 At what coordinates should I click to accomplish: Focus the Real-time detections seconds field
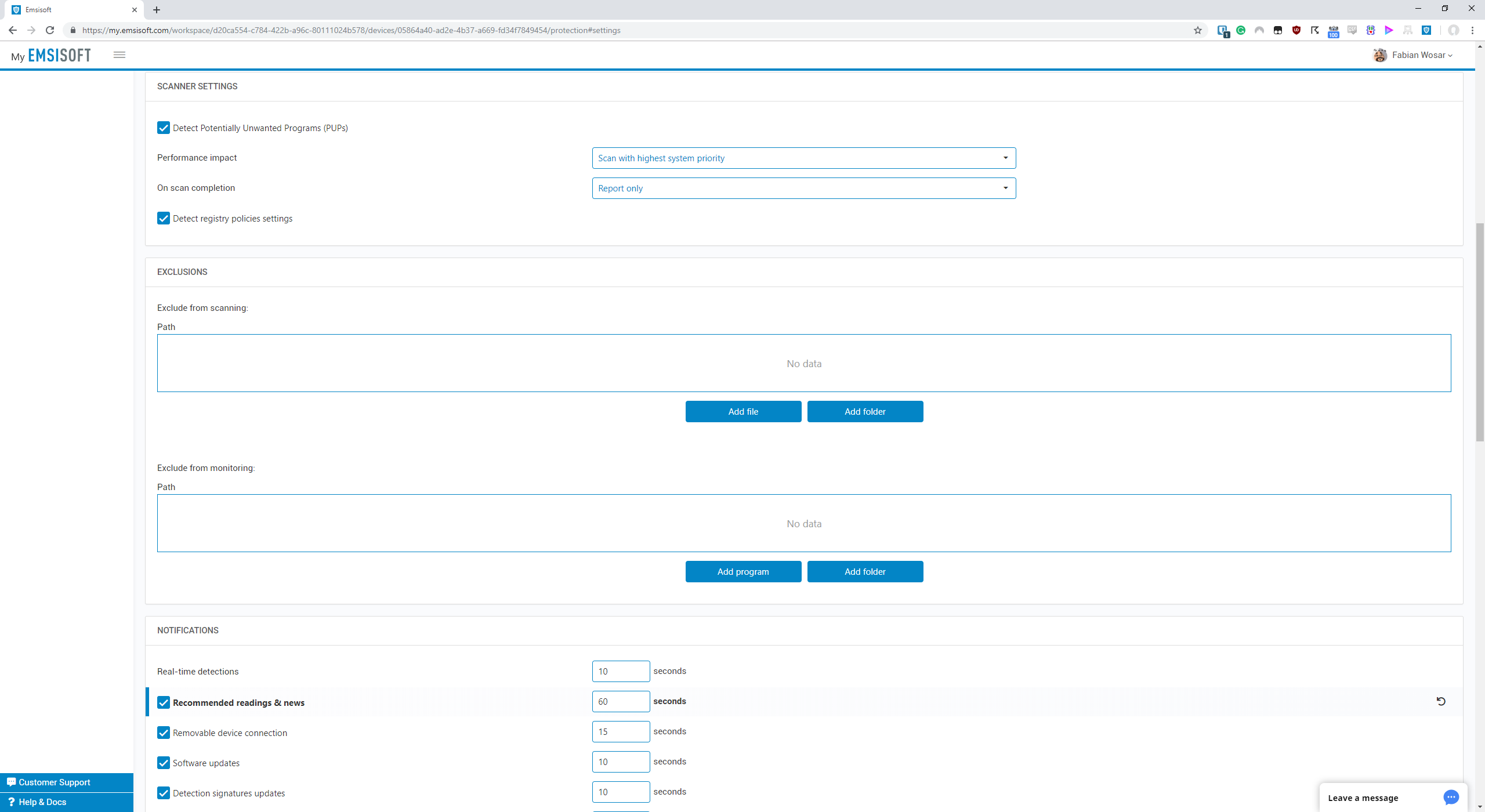point(621,672)
